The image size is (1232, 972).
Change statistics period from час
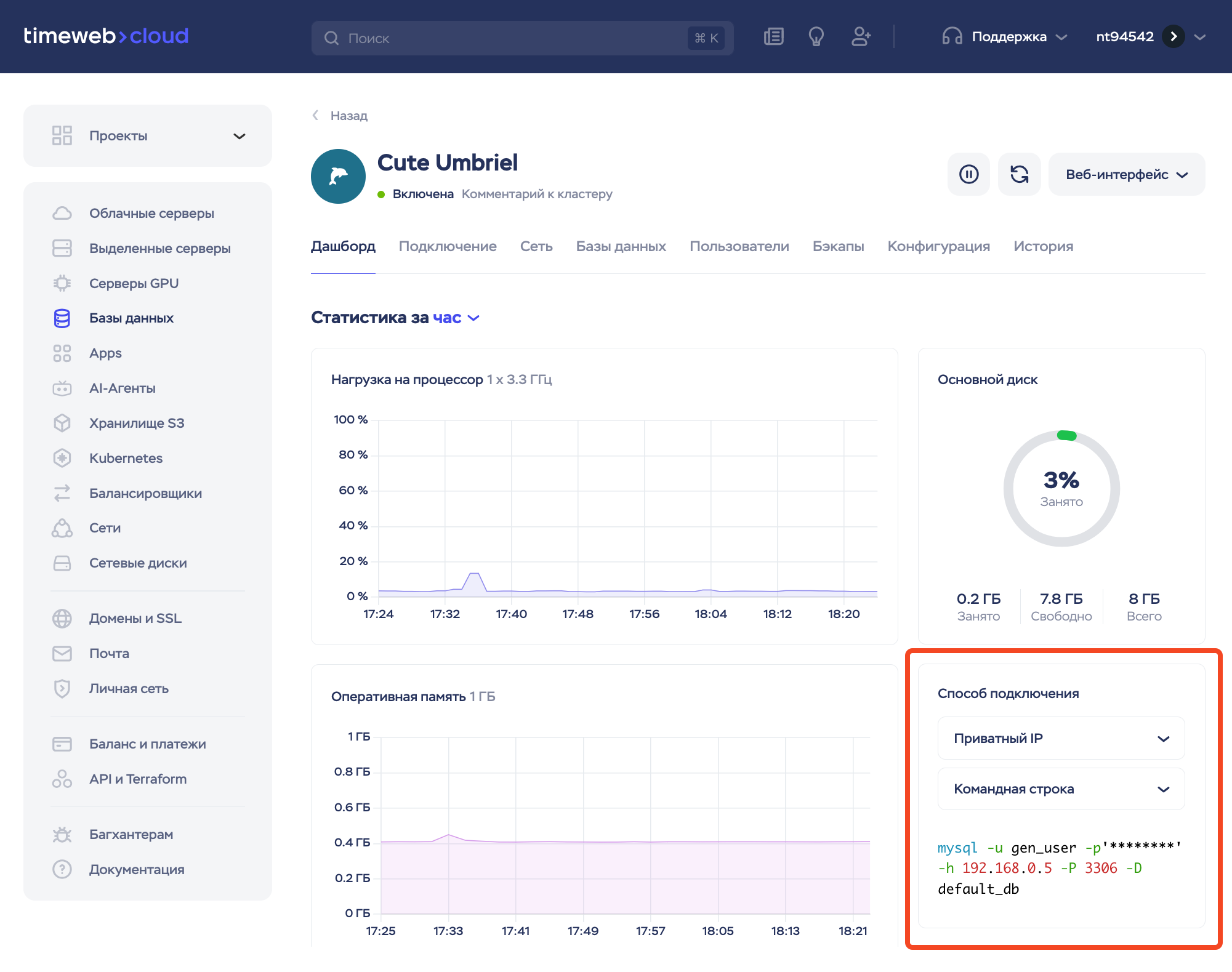455,318
